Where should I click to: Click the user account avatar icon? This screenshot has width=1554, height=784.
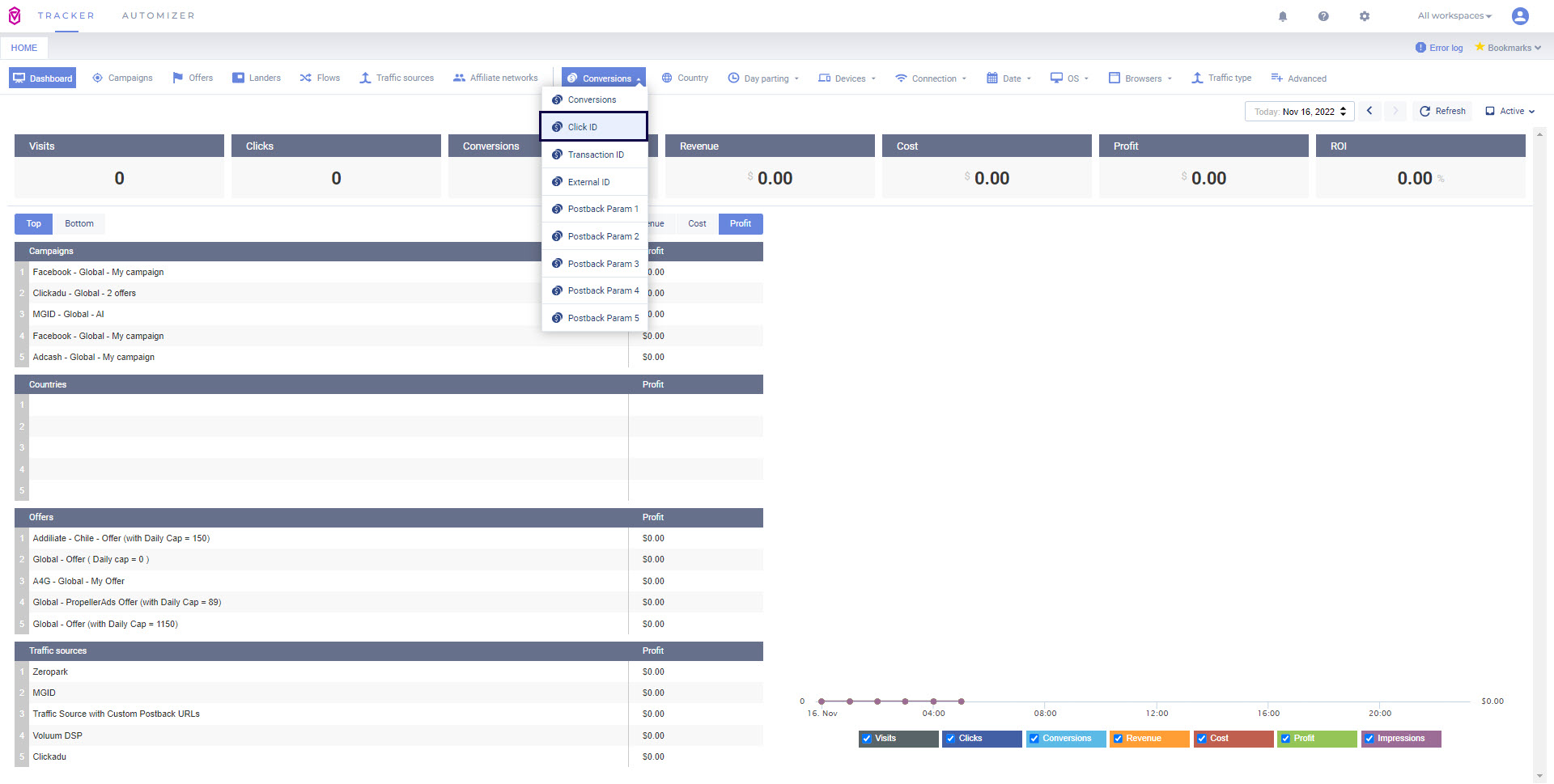tap(1520, 16)
